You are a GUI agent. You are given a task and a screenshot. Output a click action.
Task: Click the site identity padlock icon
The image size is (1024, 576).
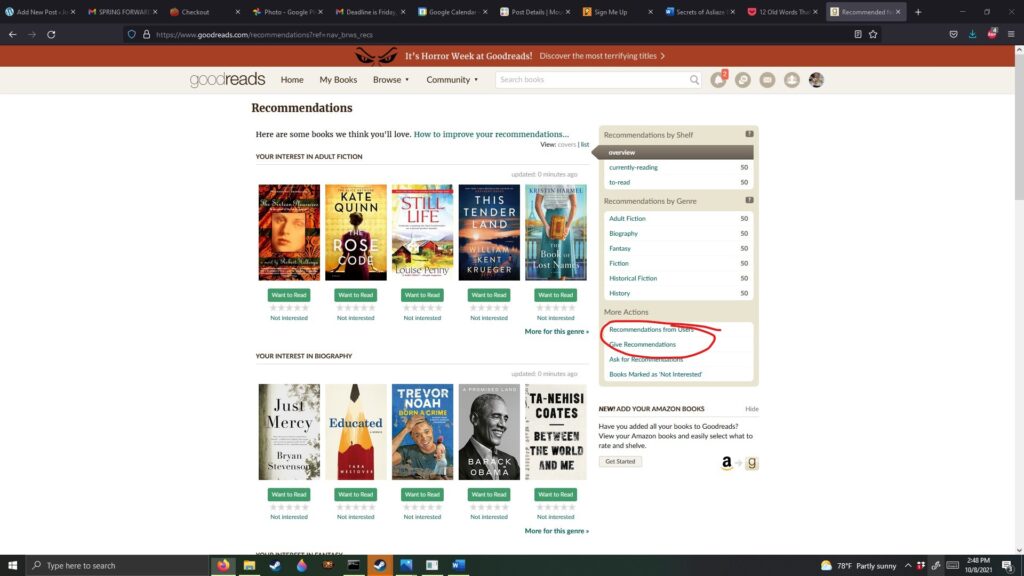click(x=146, y=35)
